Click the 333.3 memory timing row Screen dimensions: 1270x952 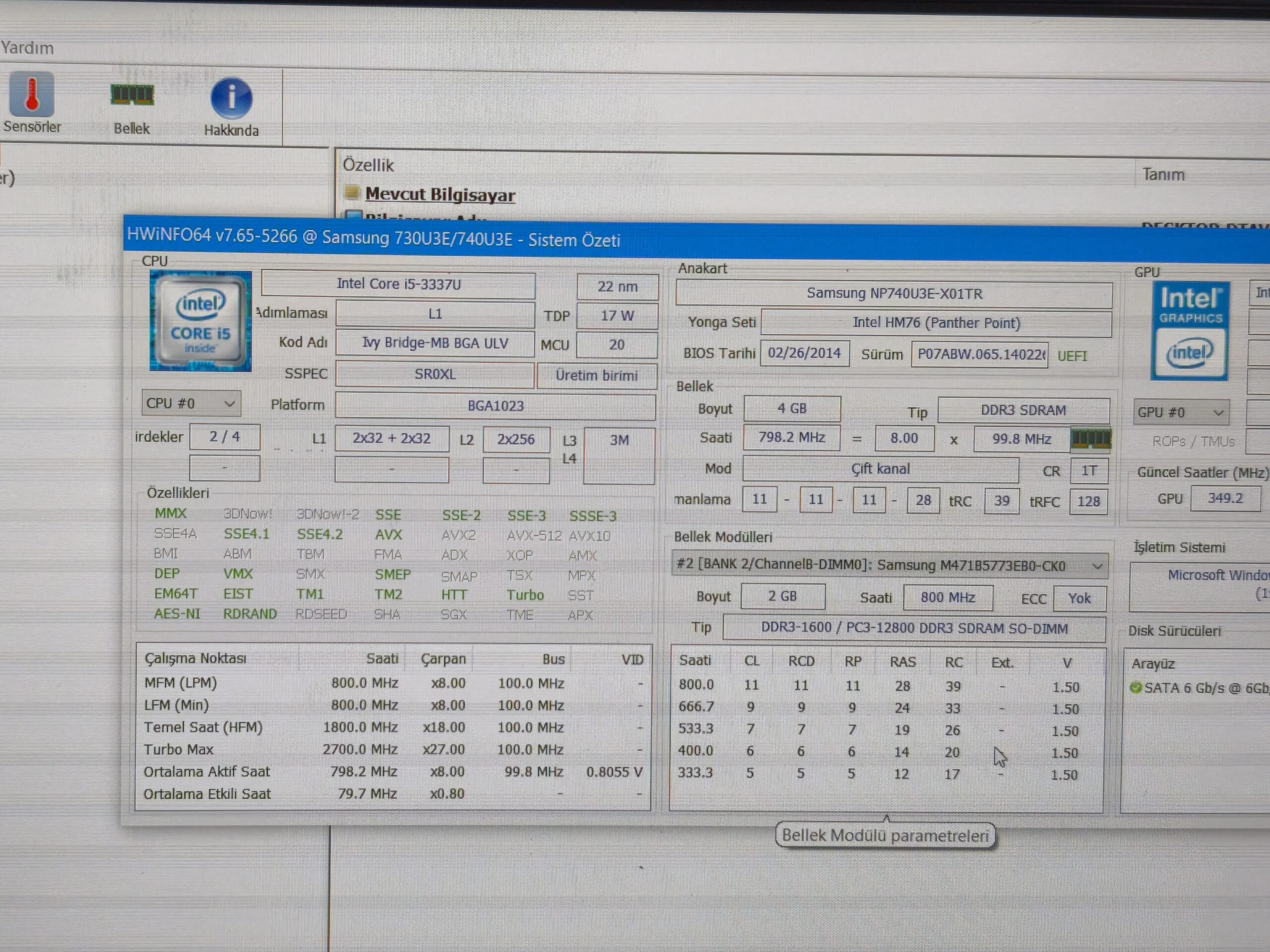[886, 773]
